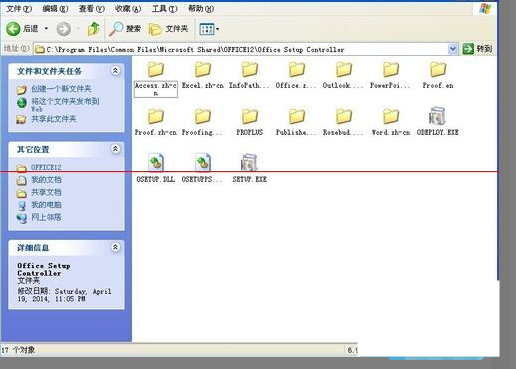Toggle the Folders (文件夹) pane
Viewport: 516px width, 369px height.
[168, 29]
